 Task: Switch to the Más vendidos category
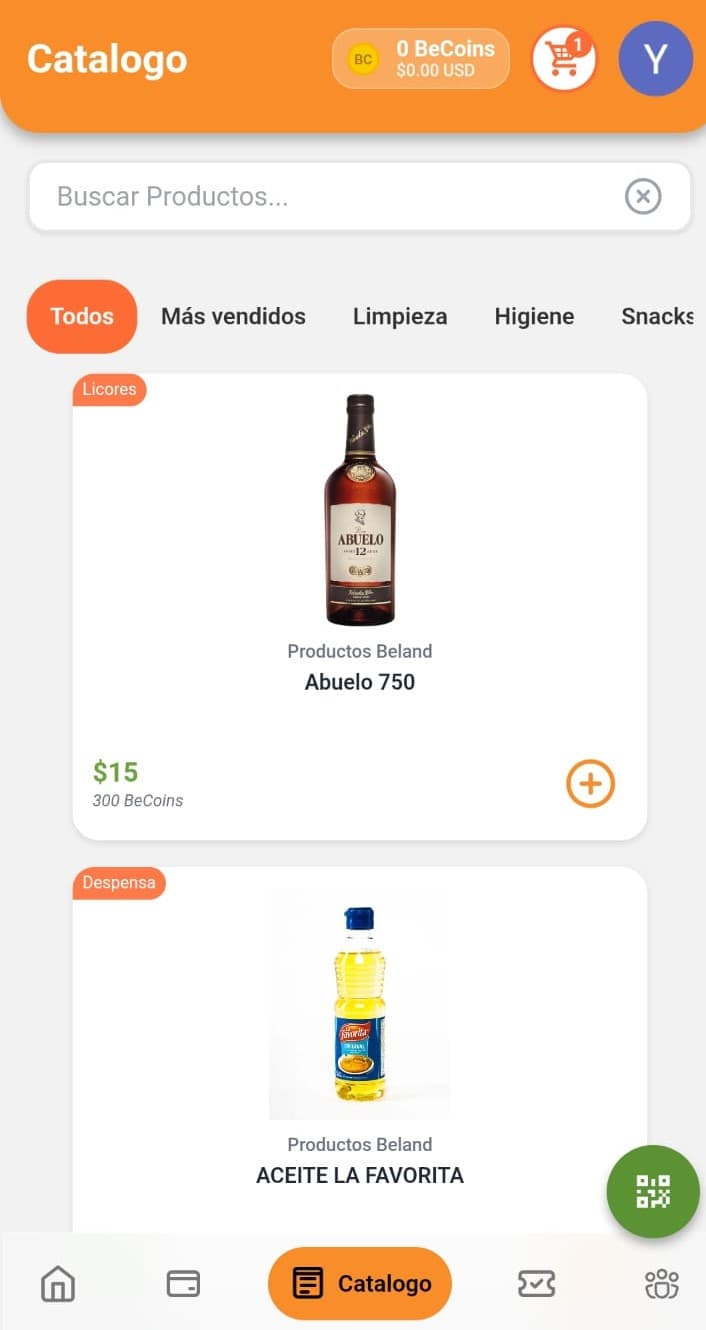233,316
